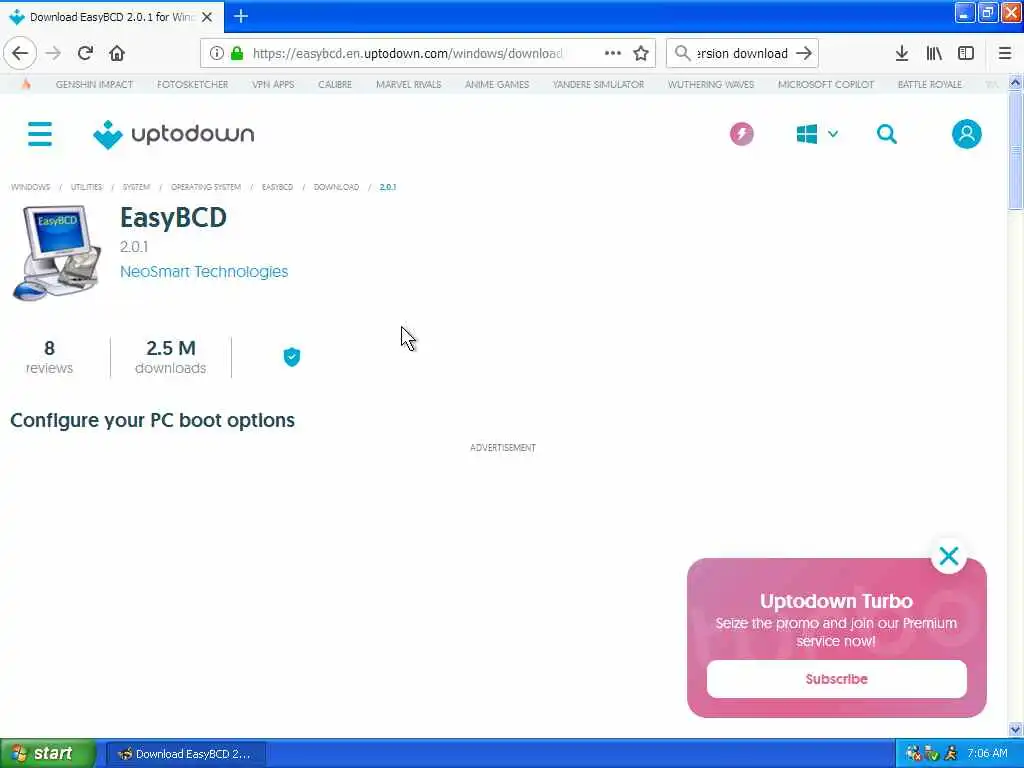Screen dimensions: 1024x768
Task: Select FotoSketcher in trending bar
Action: [193, 84]
